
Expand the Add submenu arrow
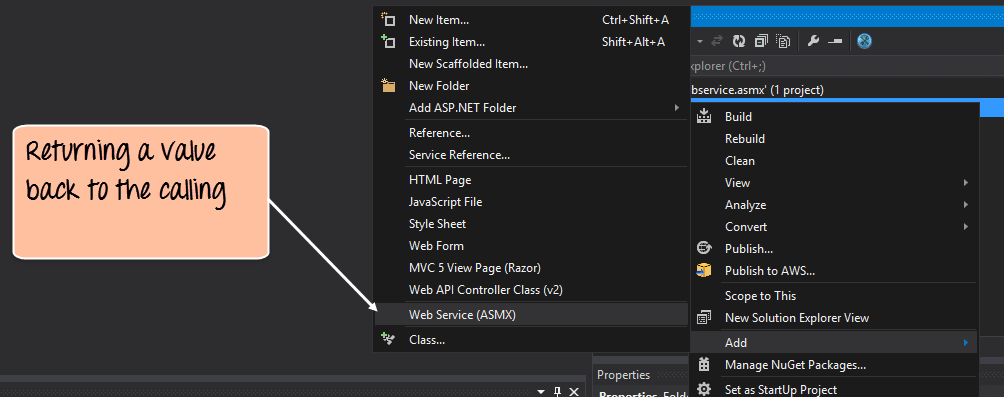[966, 343]
